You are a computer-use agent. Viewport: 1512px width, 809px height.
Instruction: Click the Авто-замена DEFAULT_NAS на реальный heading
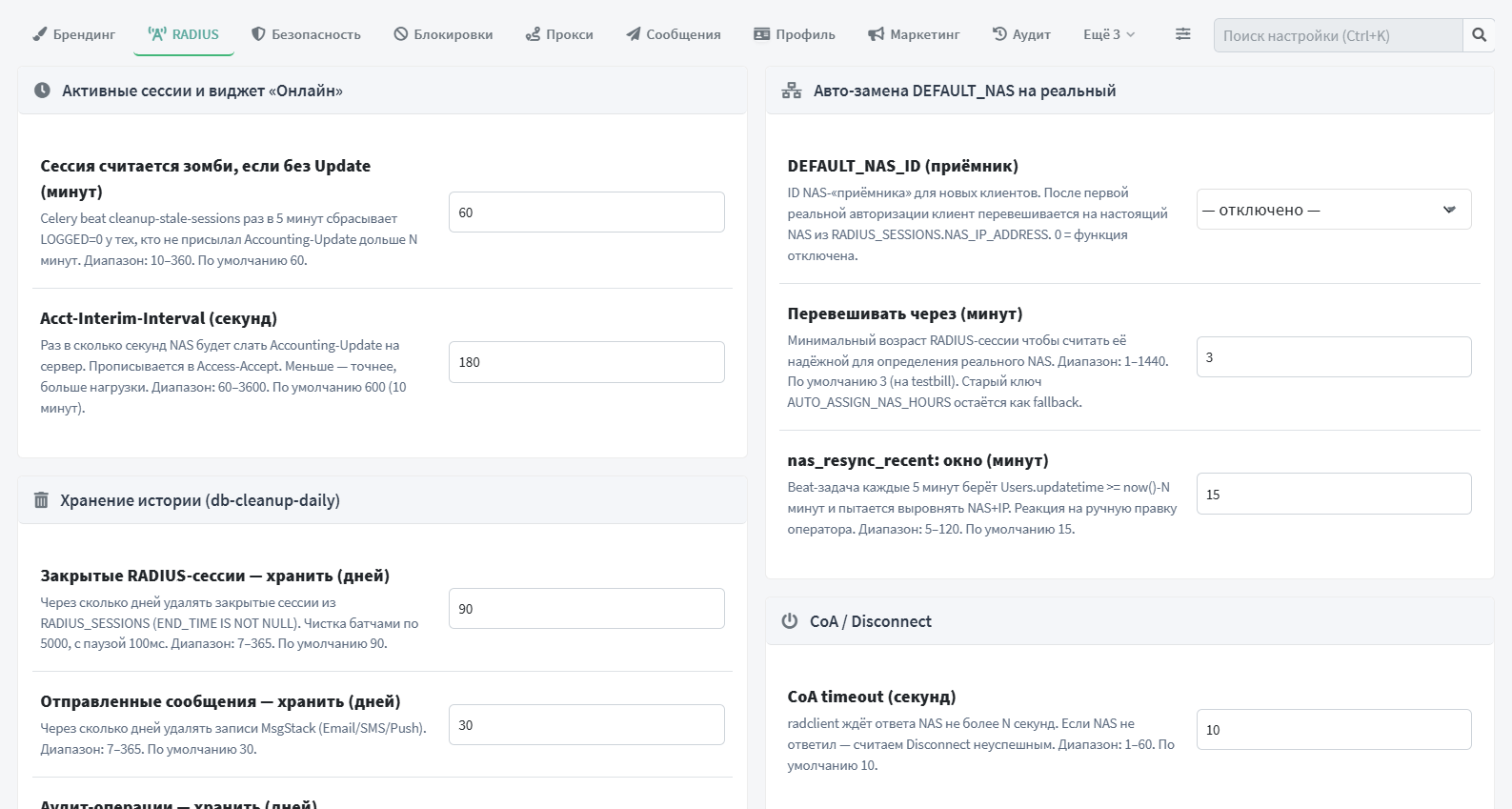pyautogui.click(x=964, y=91)
